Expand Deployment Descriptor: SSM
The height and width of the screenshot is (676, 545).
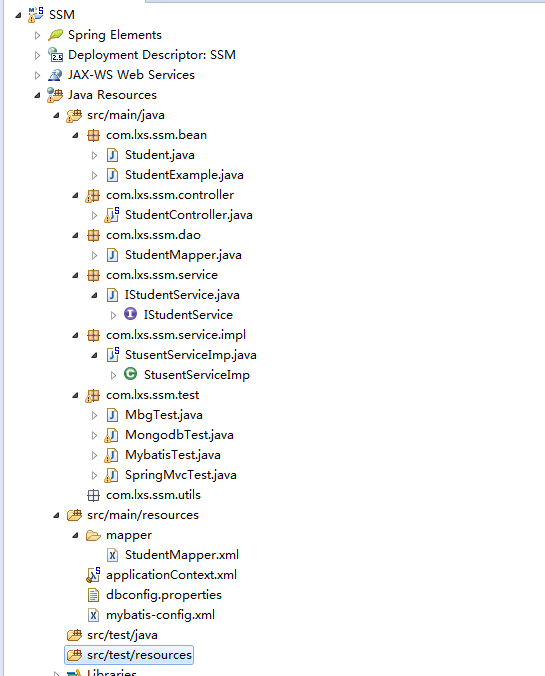point(38,55)
